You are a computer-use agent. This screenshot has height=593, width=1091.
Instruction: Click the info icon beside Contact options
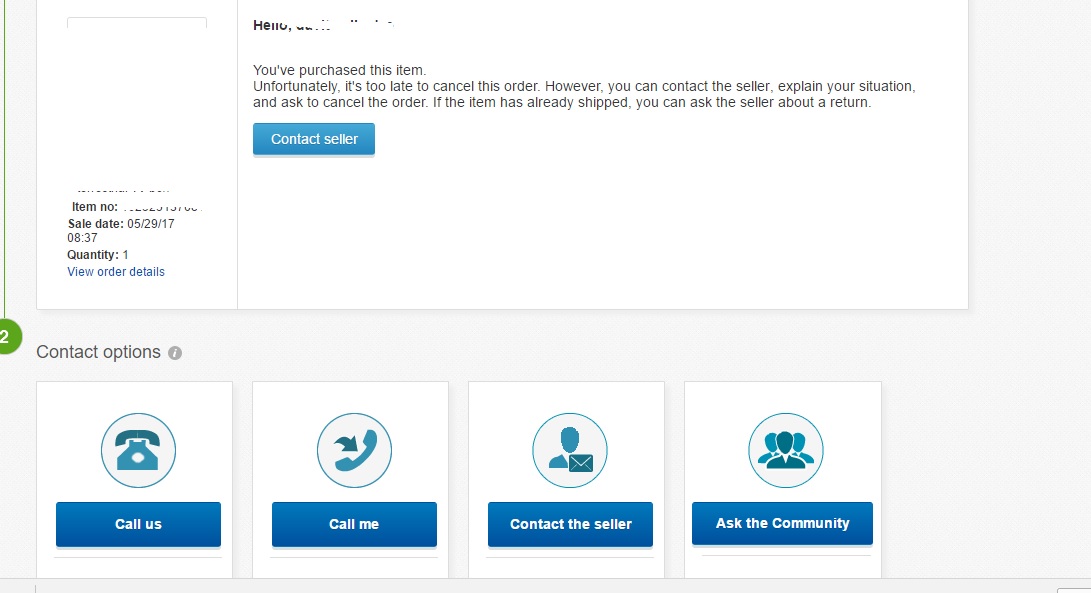pyautogui.click(x=175, y=353)
